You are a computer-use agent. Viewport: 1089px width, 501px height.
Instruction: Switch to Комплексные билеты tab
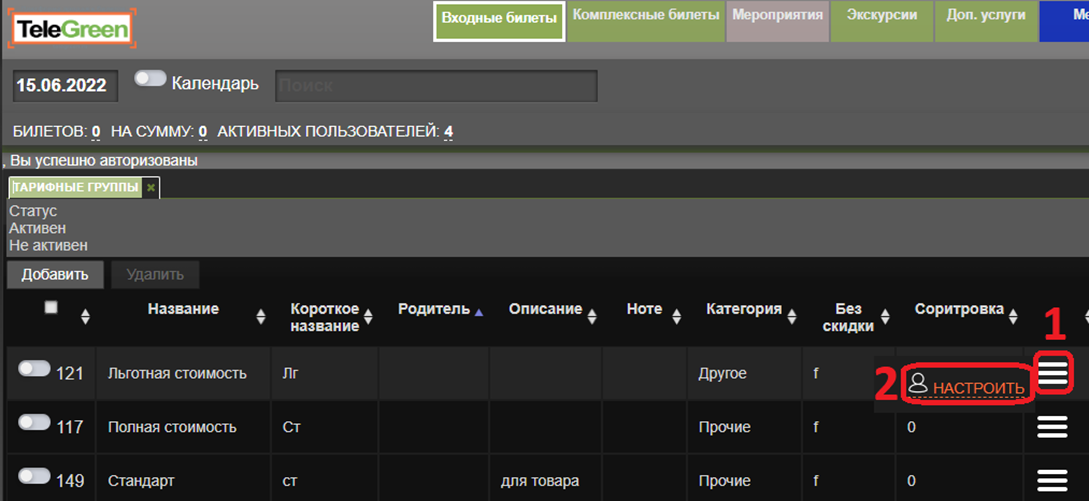646,17
